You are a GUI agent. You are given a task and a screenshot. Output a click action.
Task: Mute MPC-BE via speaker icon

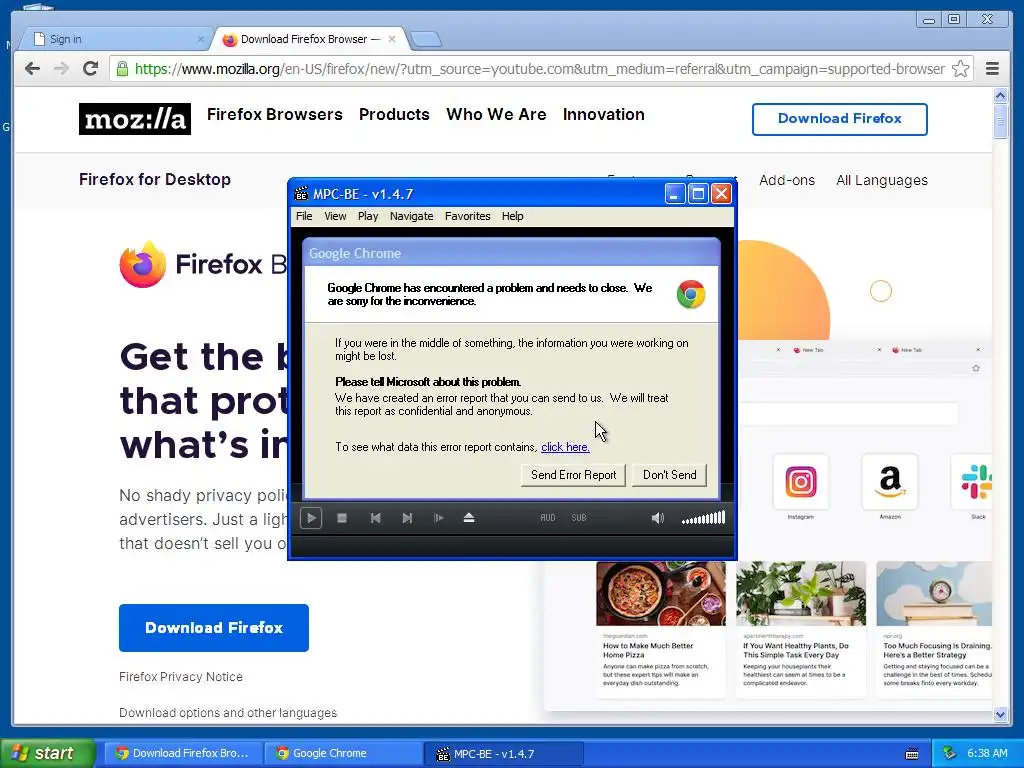coord(658,518)
